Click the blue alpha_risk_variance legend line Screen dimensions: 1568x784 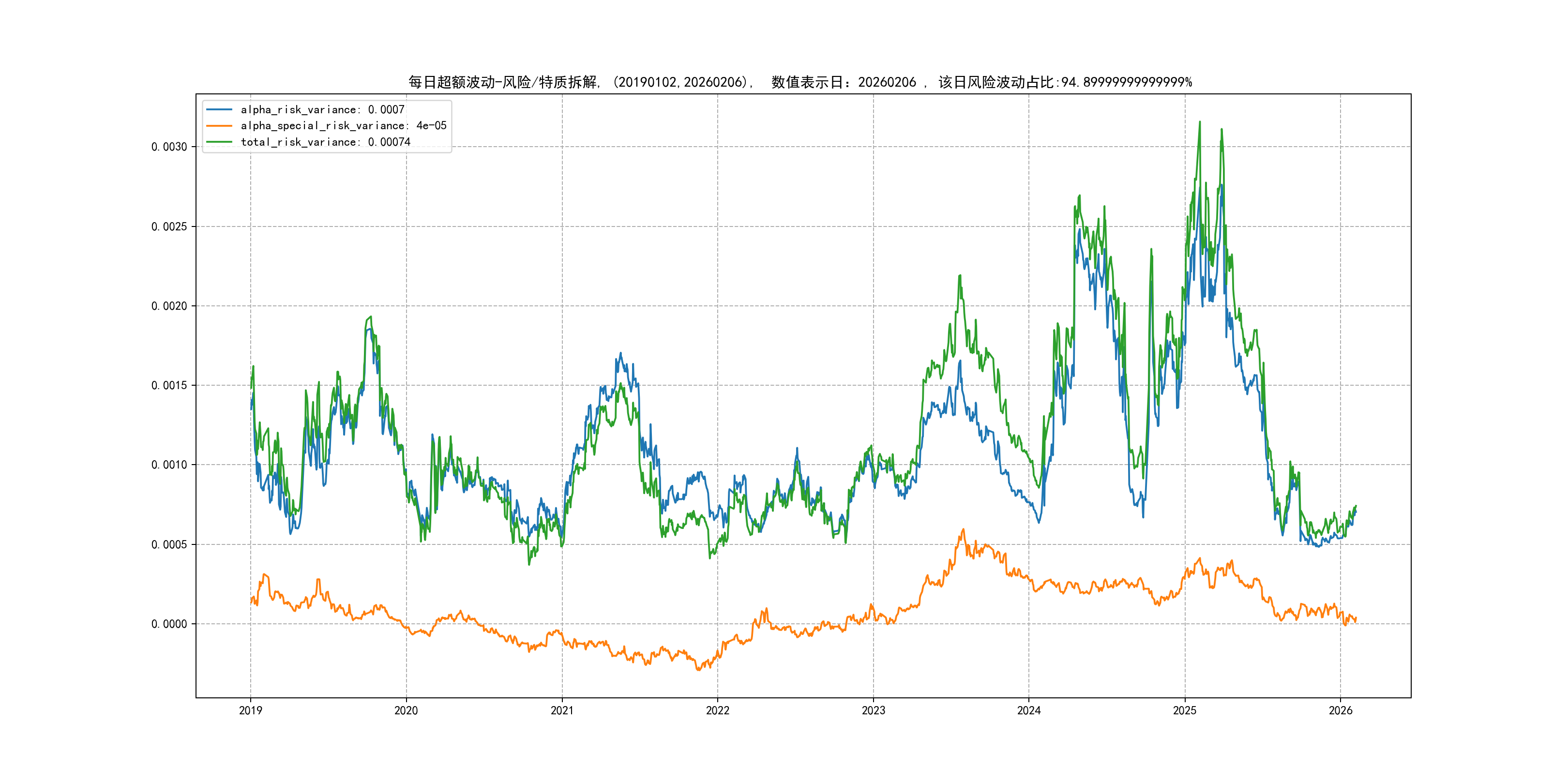tap(219, 109)
